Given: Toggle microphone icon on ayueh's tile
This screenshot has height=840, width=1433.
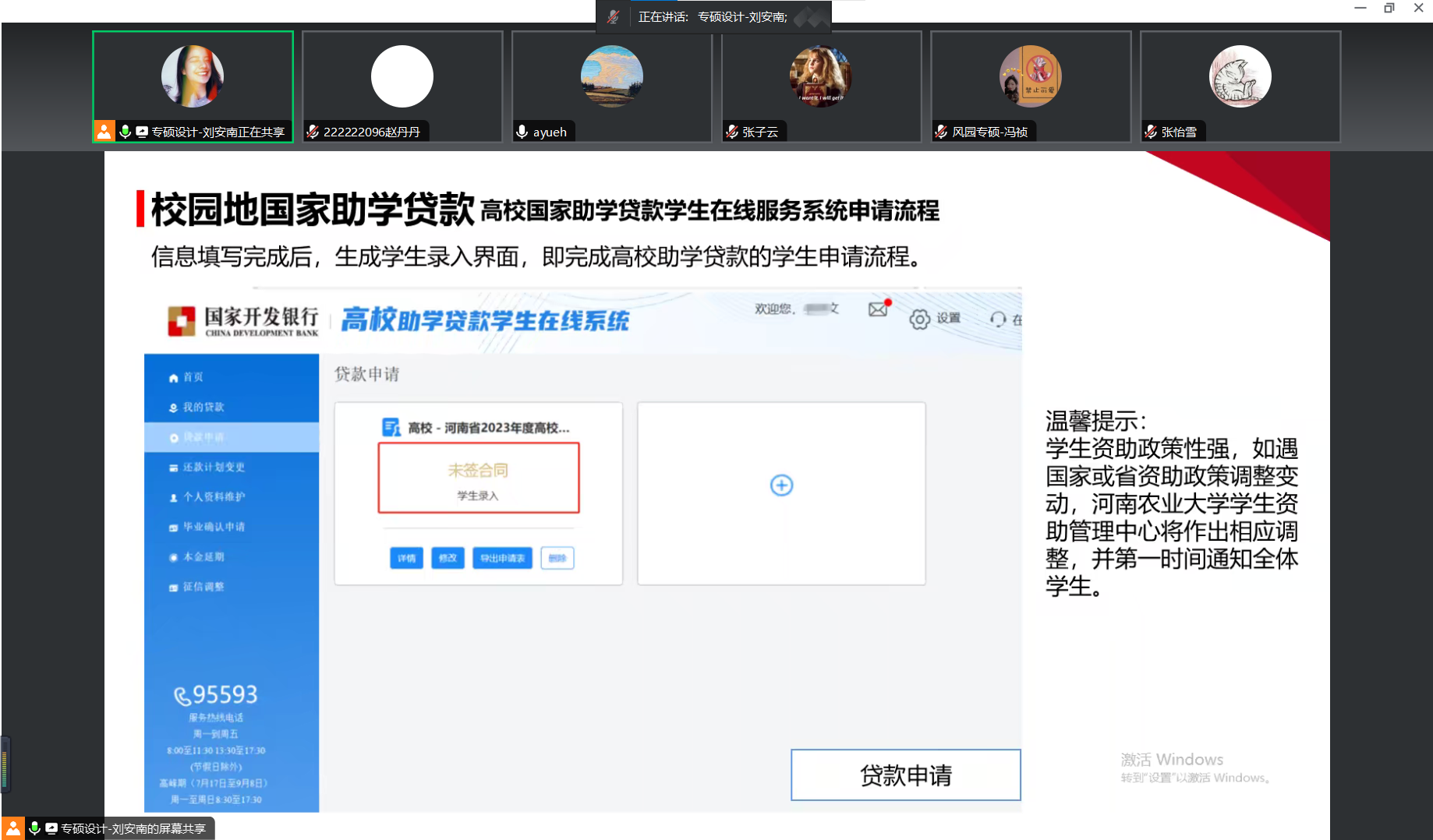Looking at the screenshot, I should (522, 132).
